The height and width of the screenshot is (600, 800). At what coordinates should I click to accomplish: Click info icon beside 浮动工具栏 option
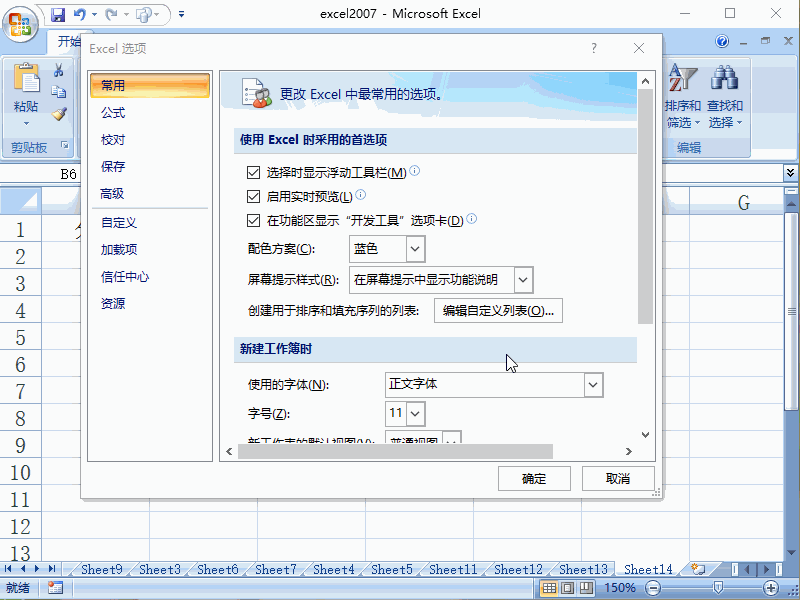click(x=415, y=170)
